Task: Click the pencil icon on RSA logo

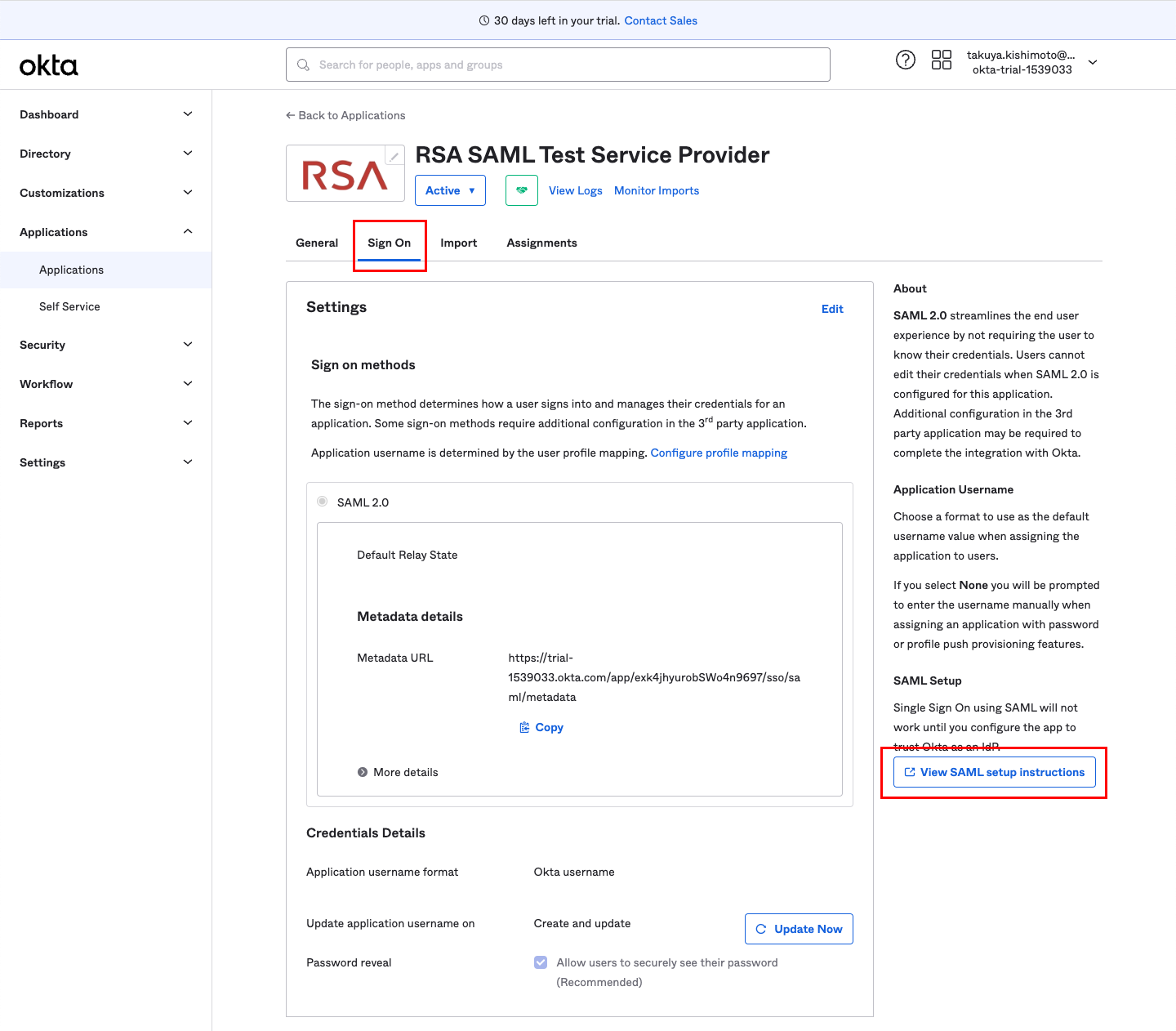Action: tap(394, 155)
